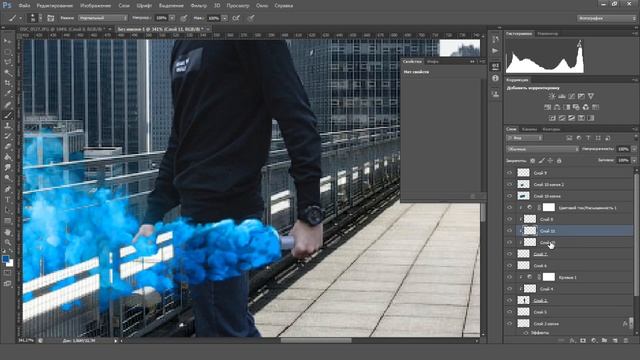Click the background color swatch
This screenshot has height=360, width=640.
click(x=11, y=264)
